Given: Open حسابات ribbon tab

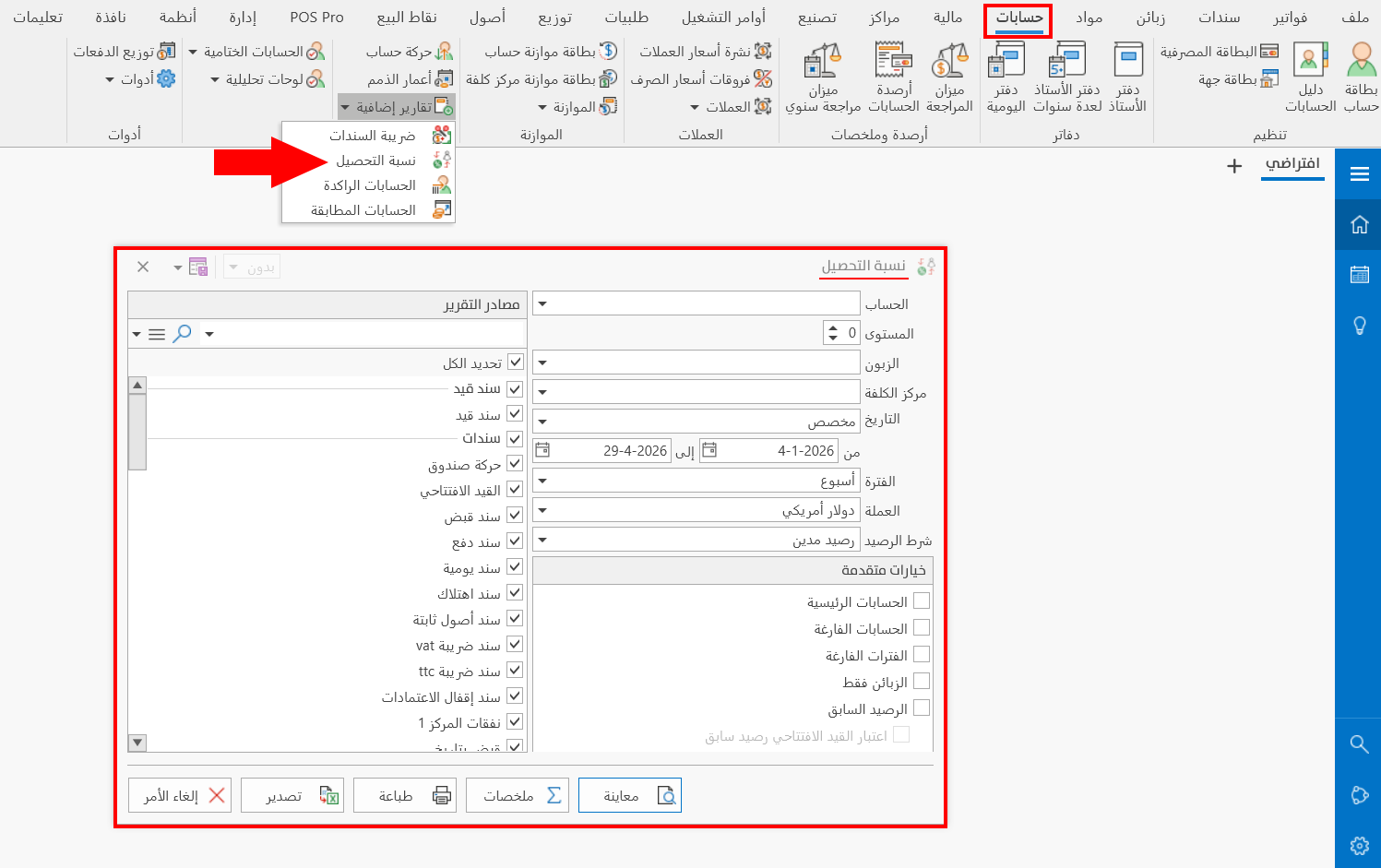Looking at the screenshot, I should [x=1019, y=18].
